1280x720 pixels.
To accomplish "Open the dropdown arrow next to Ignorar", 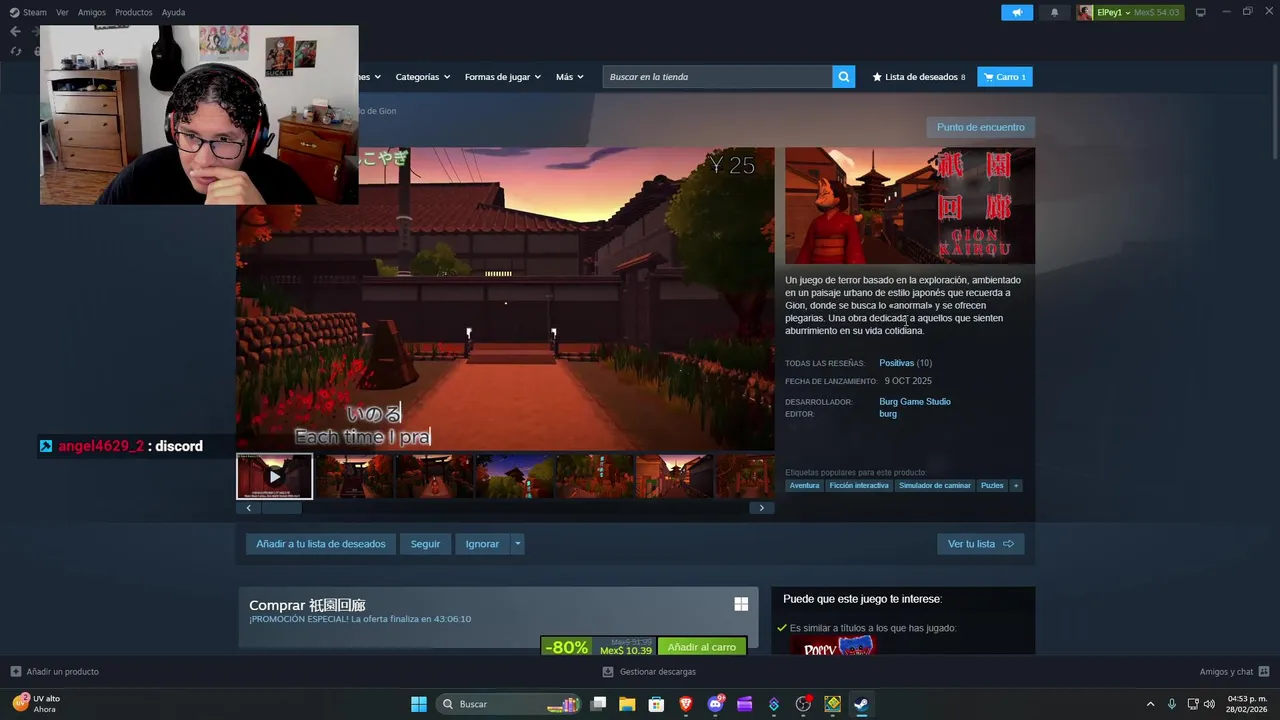I will click(x=517, y=544).
